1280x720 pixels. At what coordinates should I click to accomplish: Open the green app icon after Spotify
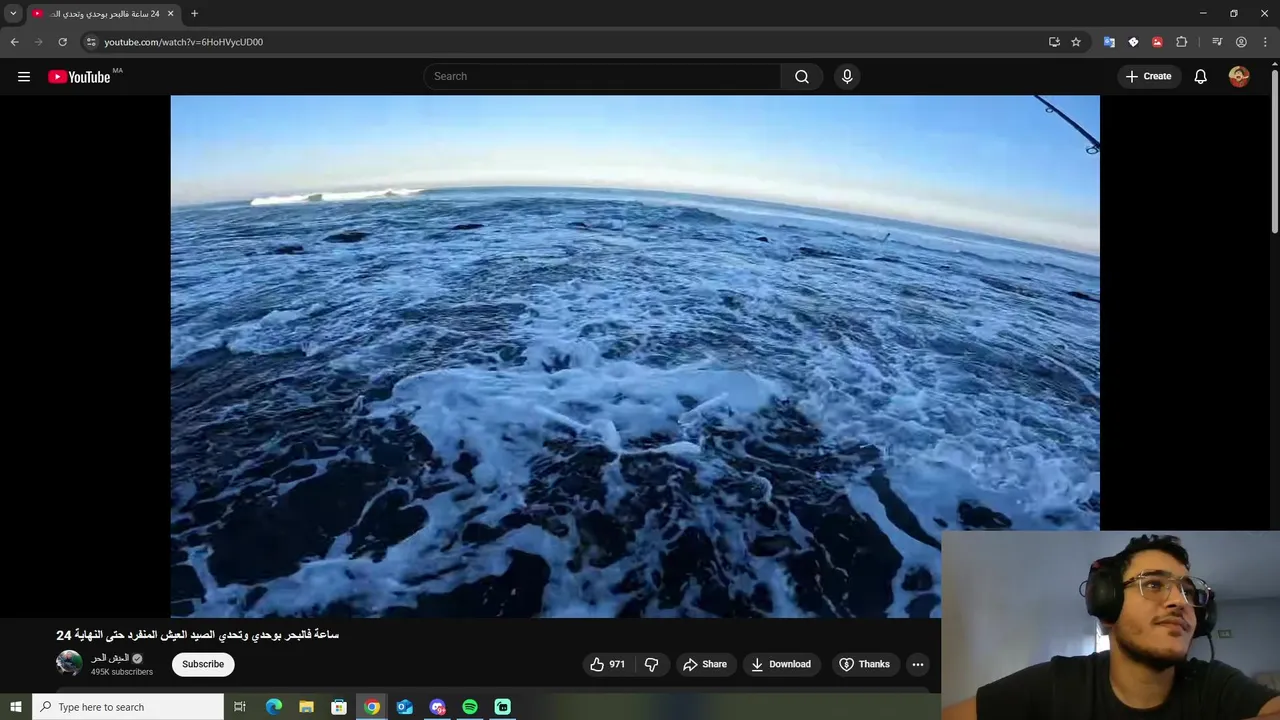[x=503, y=707]
